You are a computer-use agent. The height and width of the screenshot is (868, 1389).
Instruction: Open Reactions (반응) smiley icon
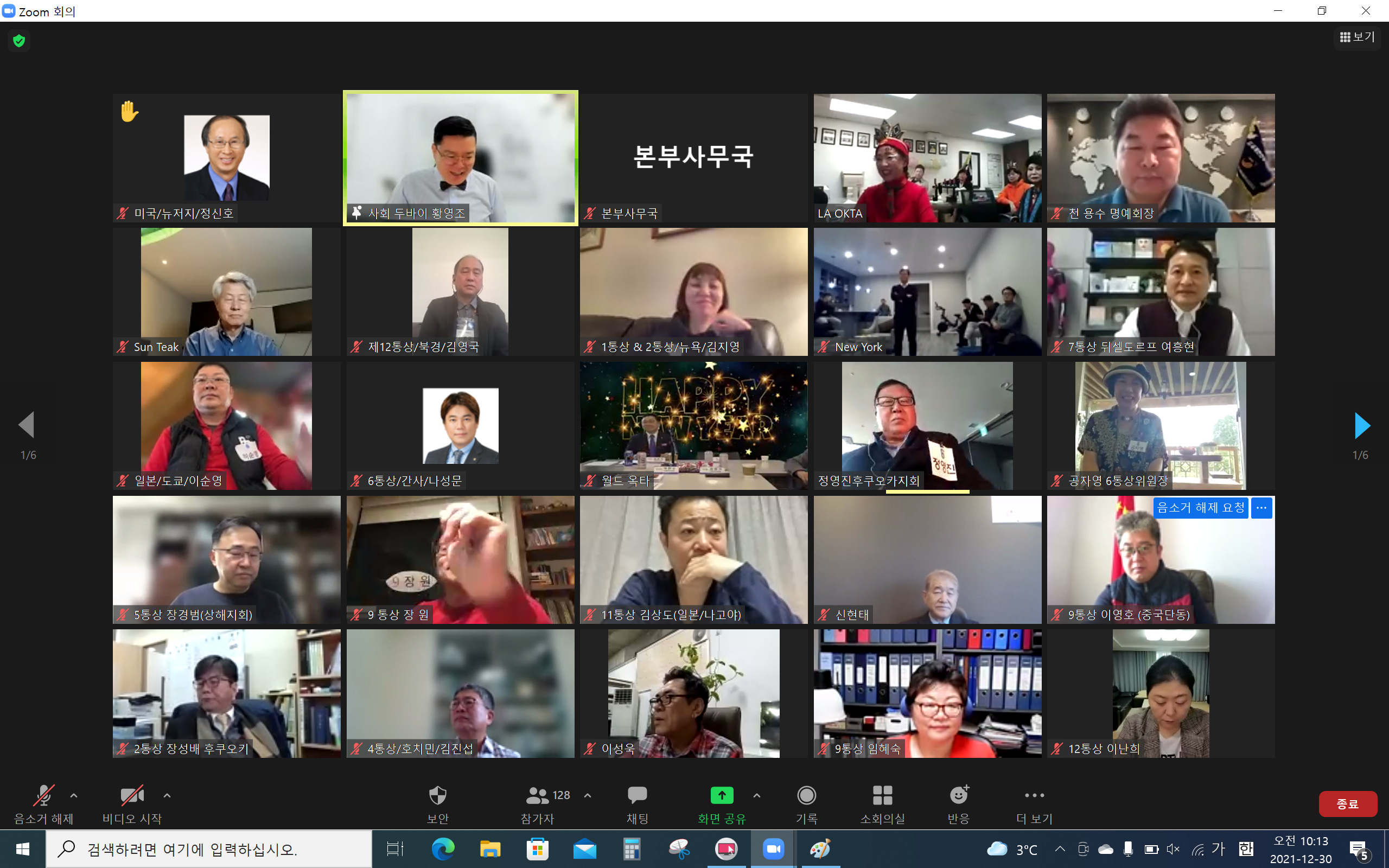point(959,796)
